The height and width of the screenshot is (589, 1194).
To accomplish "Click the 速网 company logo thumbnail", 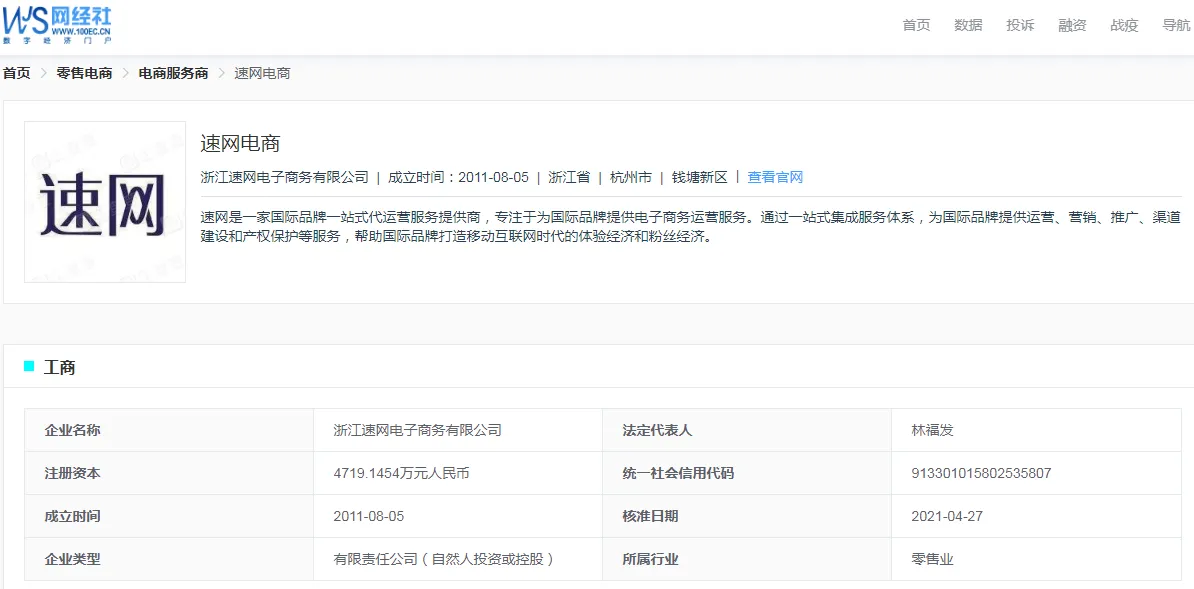I will [x=105, y=202].
